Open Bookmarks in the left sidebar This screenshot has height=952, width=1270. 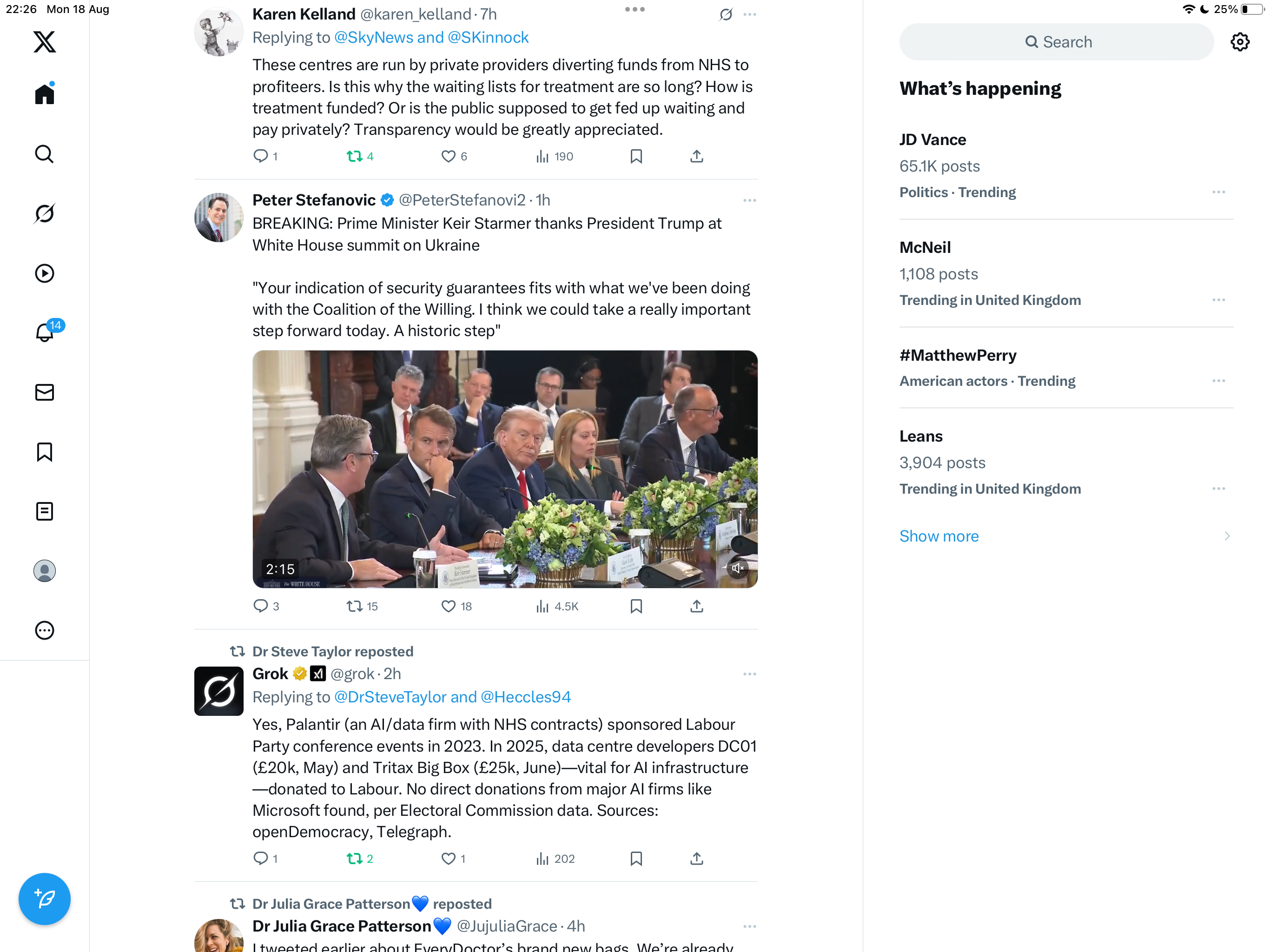44,452
